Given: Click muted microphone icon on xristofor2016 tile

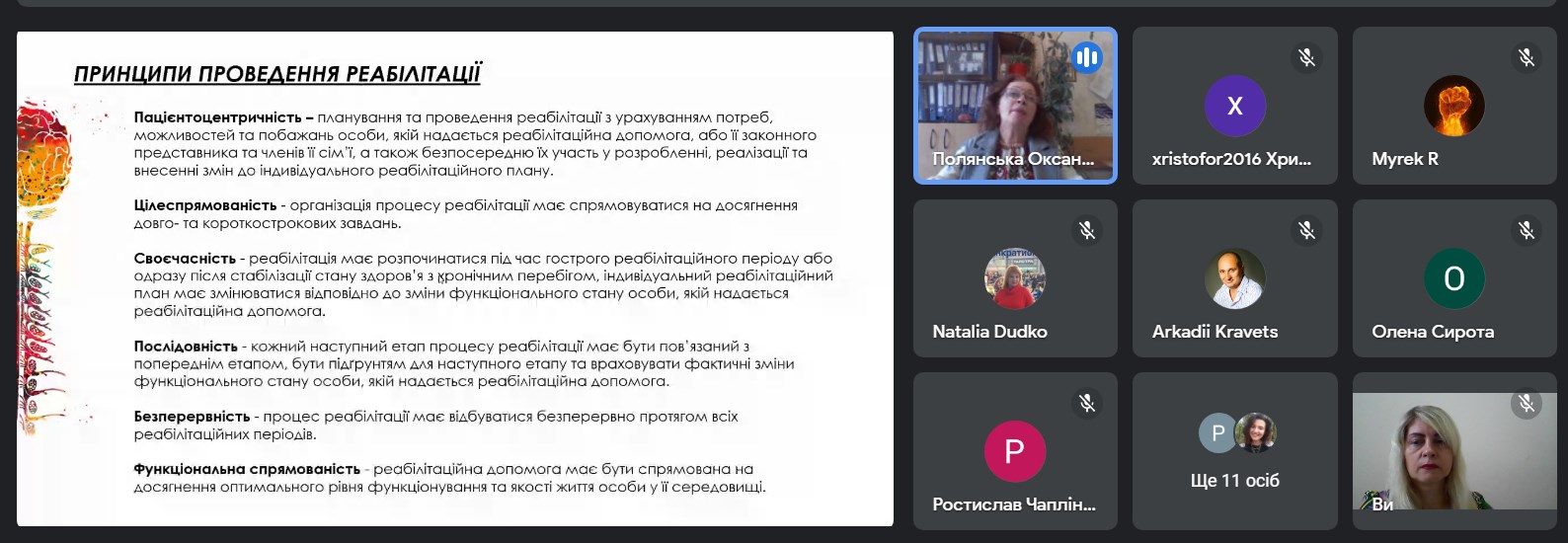Looking at the screenshot, I should [1306, 58].
